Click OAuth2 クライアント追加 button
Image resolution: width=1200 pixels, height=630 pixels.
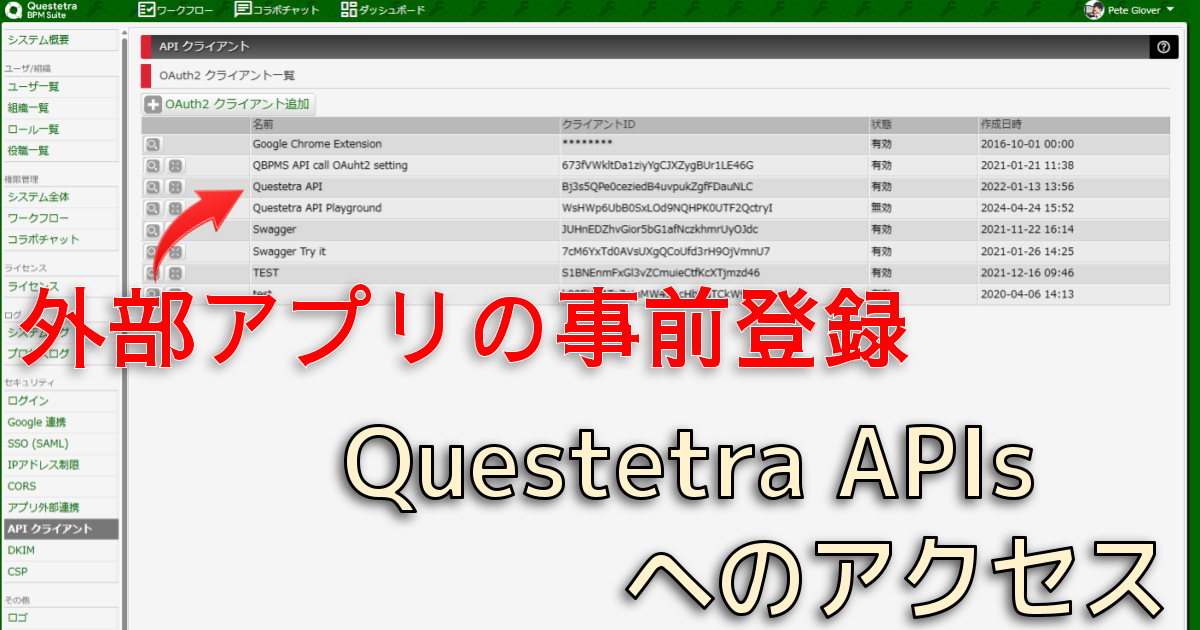(229, 104)
